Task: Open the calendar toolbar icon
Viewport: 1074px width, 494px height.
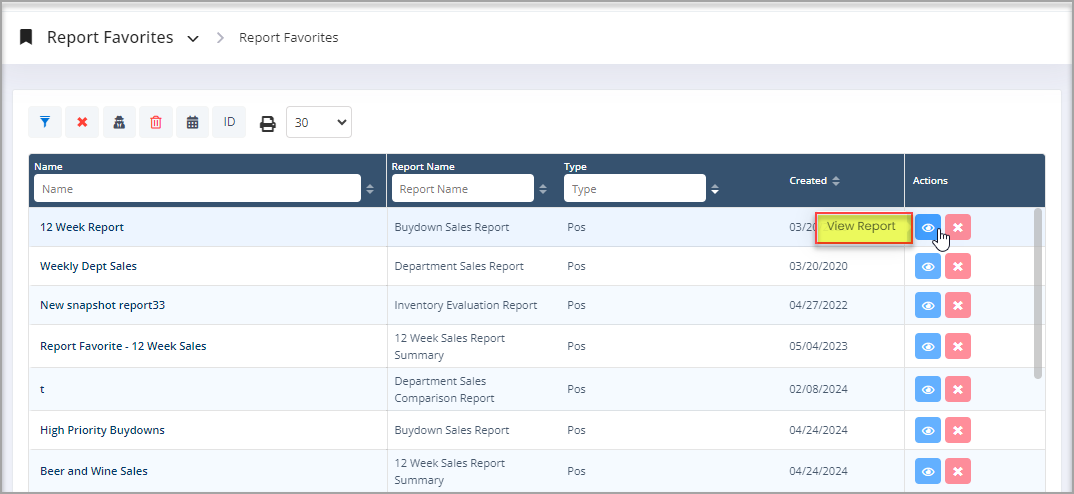Action: coord(192,122)
